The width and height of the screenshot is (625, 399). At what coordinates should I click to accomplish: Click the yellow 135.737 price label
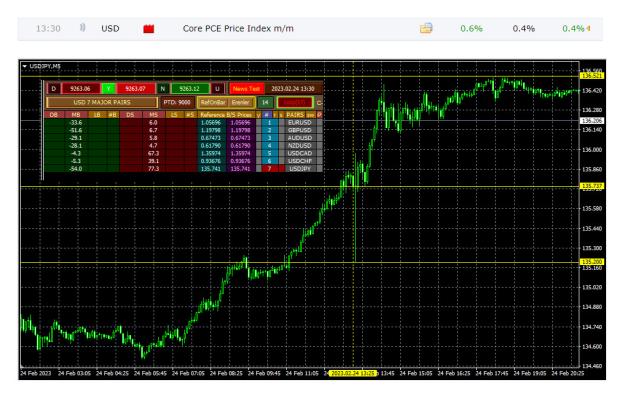point(592,186)
